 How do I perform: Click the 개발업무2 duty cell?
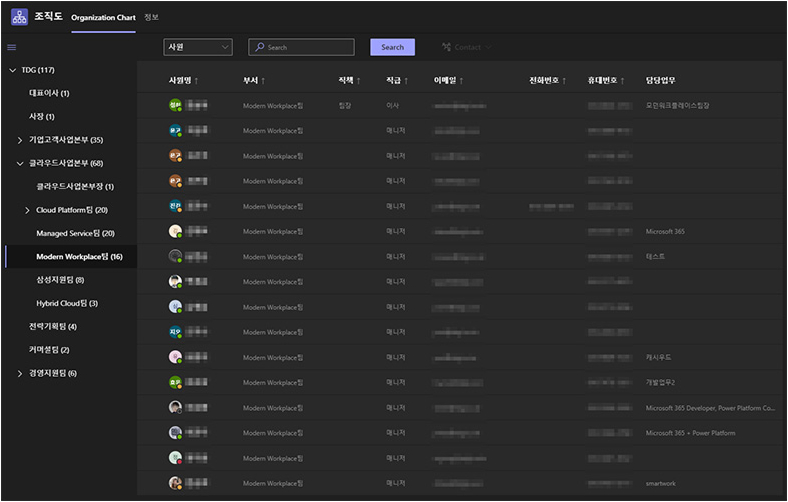click(x=660, y=382)
